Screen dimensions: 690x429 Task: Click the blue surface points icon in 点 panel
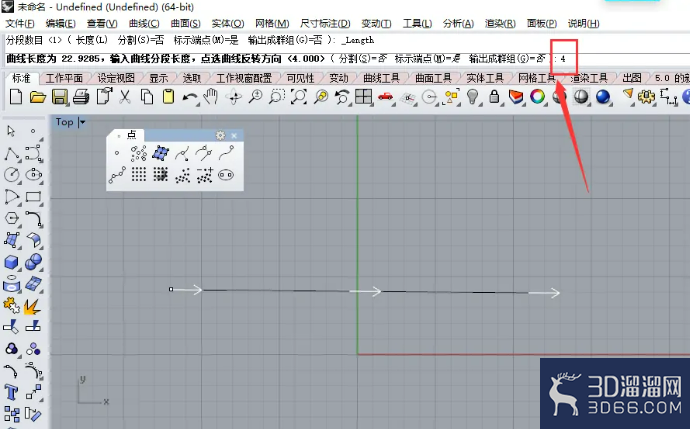click(x=161, y=153)
